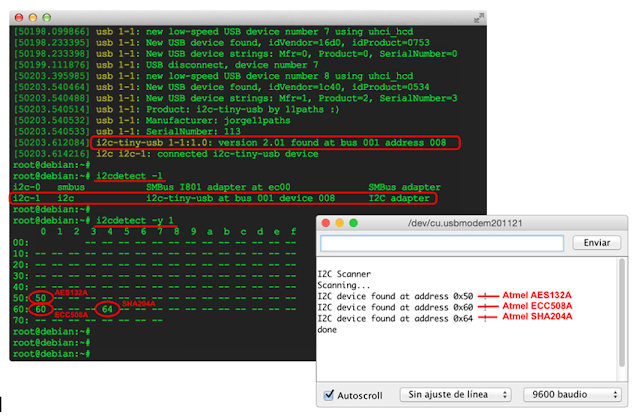The width and height of the screenshot is (640, 418).
Task: Click the i2cdetect column header row
Action: 168,231
